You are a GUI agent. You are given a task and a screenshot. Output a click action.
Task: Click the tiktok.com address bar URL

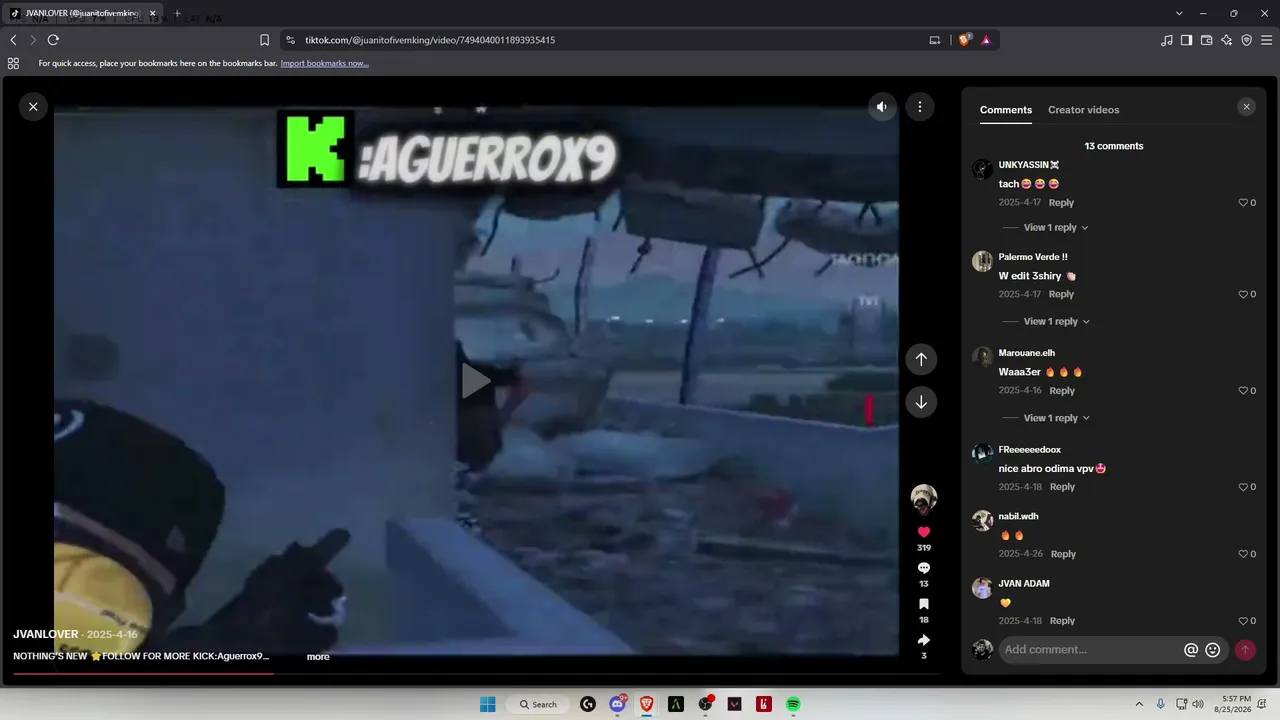430,40
